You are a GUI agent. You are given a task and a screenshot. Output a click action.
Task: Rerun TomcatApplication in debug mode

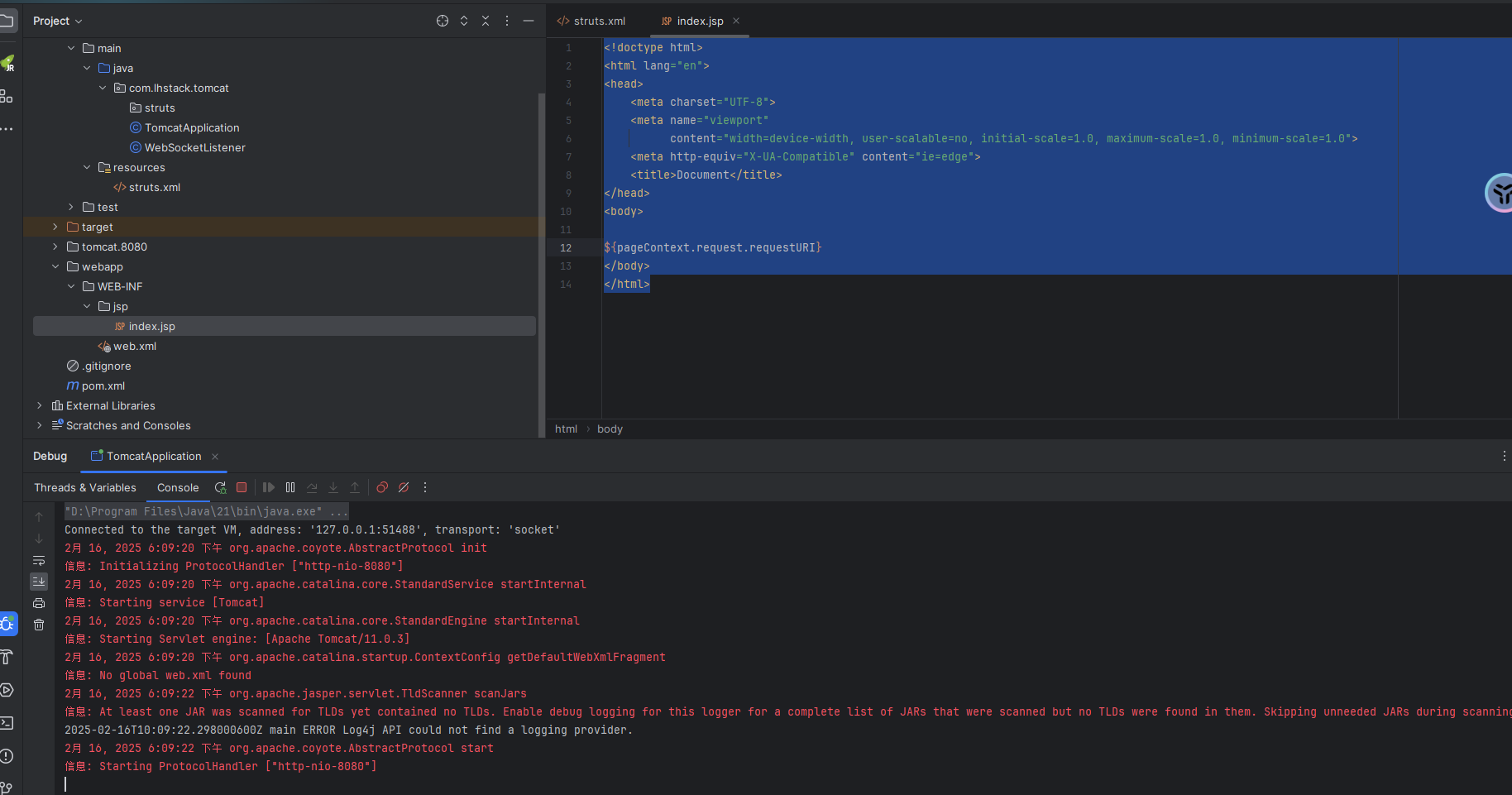(x=220, y=488)
